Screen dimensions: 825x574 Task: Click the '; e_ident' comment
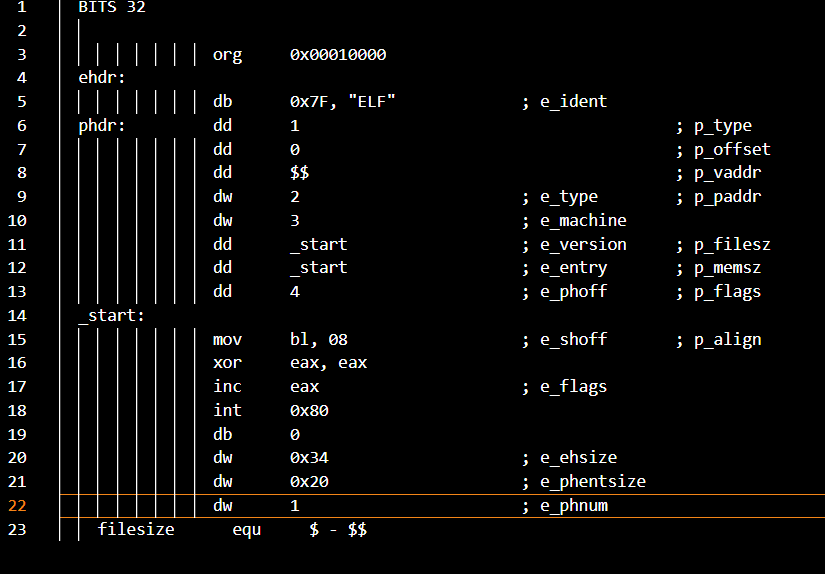tap(565, 102)
